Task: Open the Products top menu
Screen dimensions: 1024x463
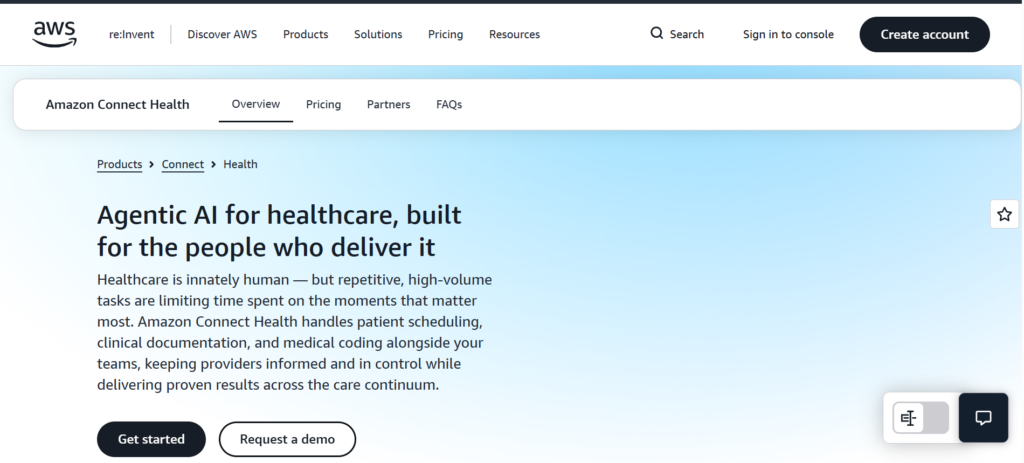Action: tap(306, 35)
